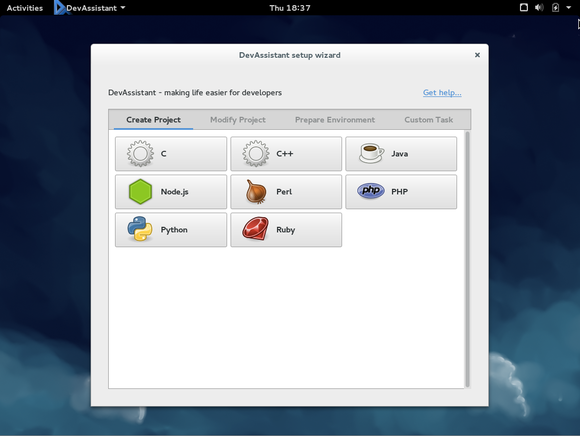Click the volume speaker icon in the top bar
The height and width of the screenshot is (436, 580).
[539, 7]
